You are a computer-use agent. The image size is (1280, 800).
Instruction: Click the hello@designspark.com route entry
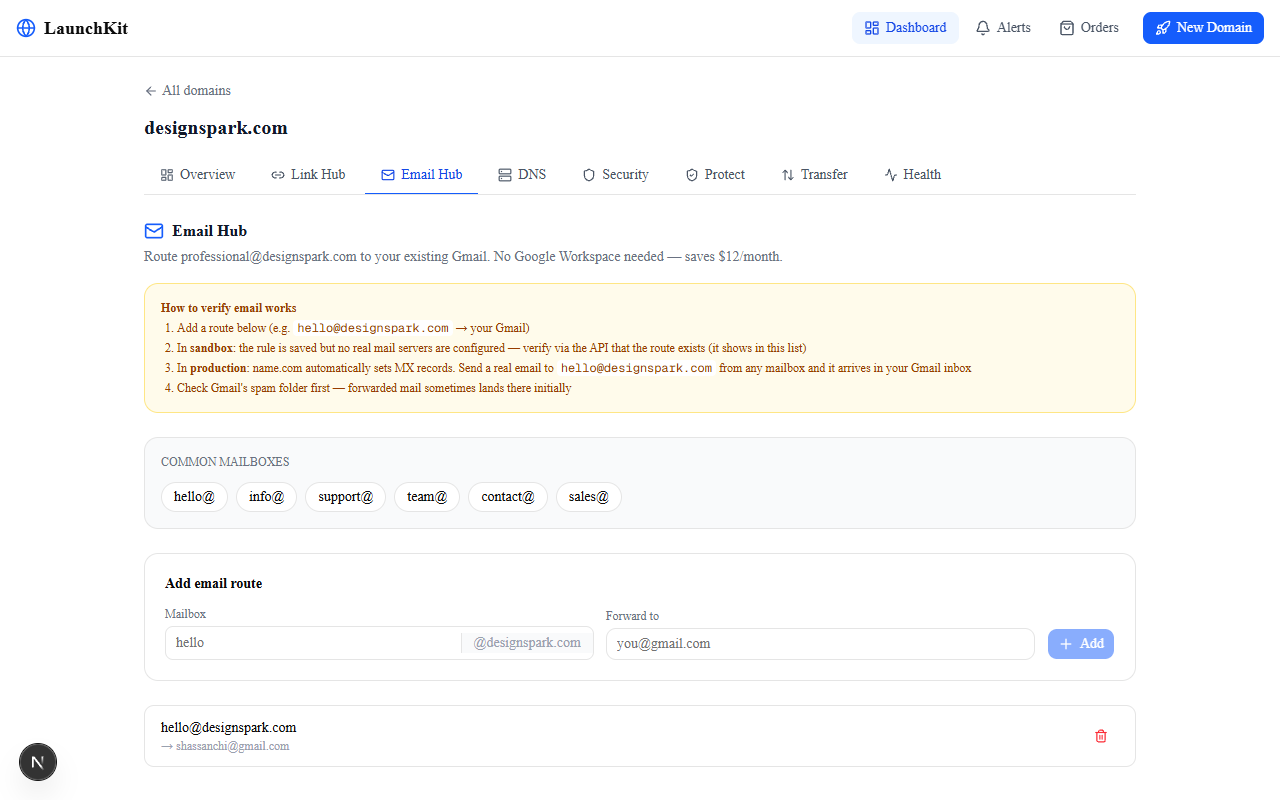[x=229, y=728]
